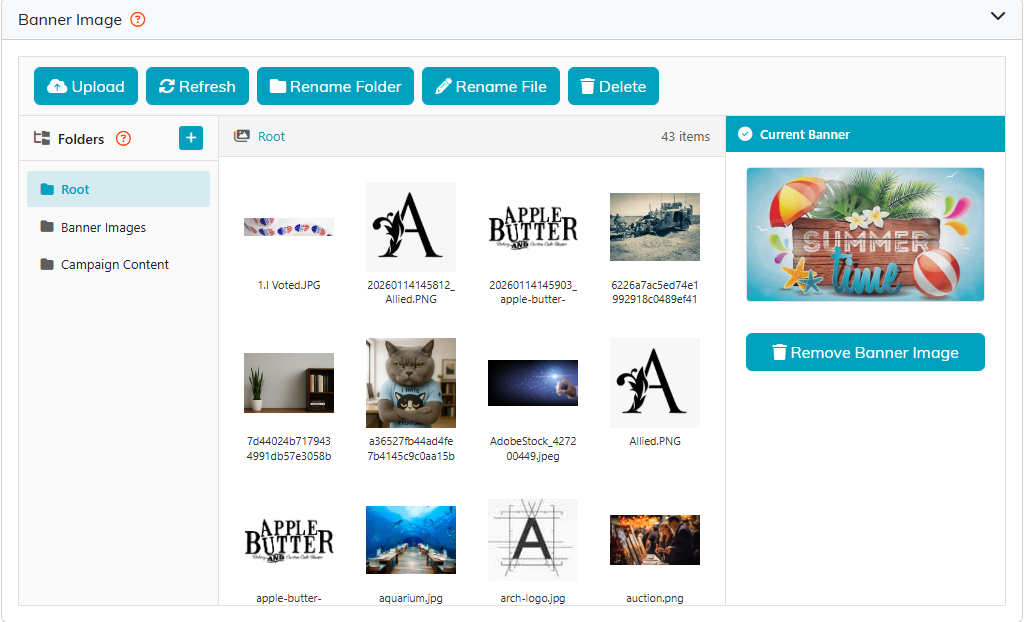Image resolution: width=1024 pixels, height=622 pixels.
Task: Click the Refresh button
Action: (197, 86)
